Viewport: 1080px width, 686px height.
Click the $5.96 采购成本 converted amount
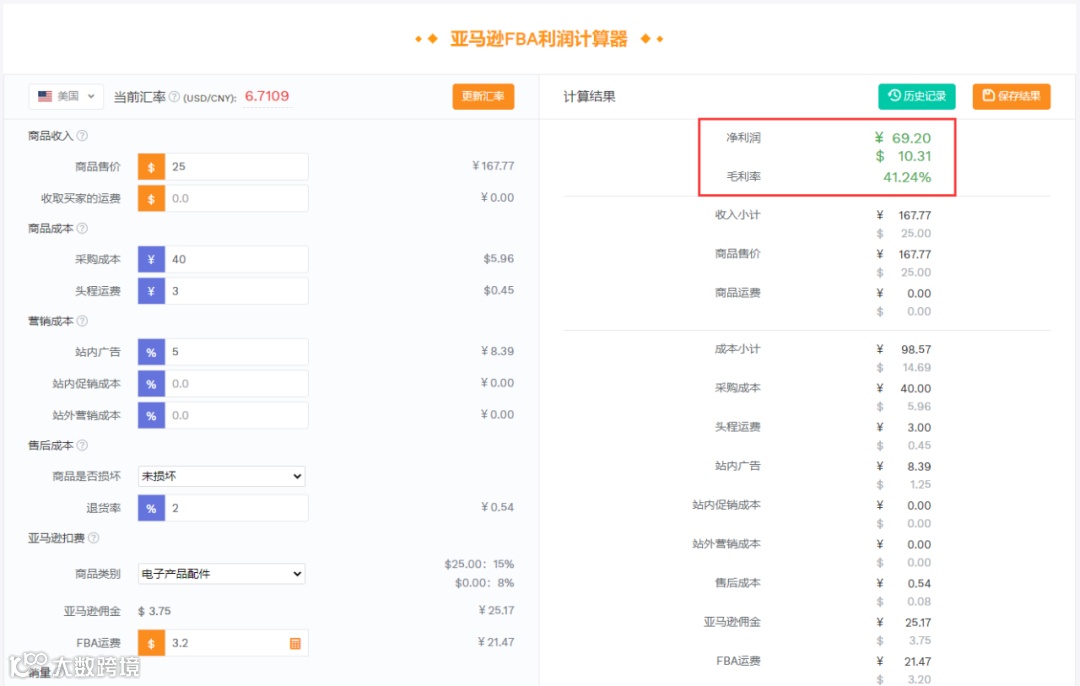pyautogui.click(x=499, y=259)
